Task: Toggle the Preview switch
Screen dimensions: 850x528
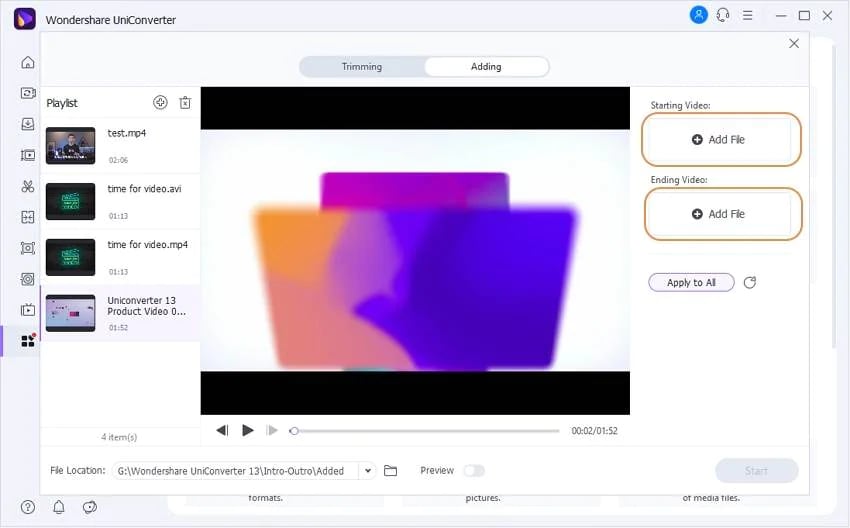Action: 474,471
